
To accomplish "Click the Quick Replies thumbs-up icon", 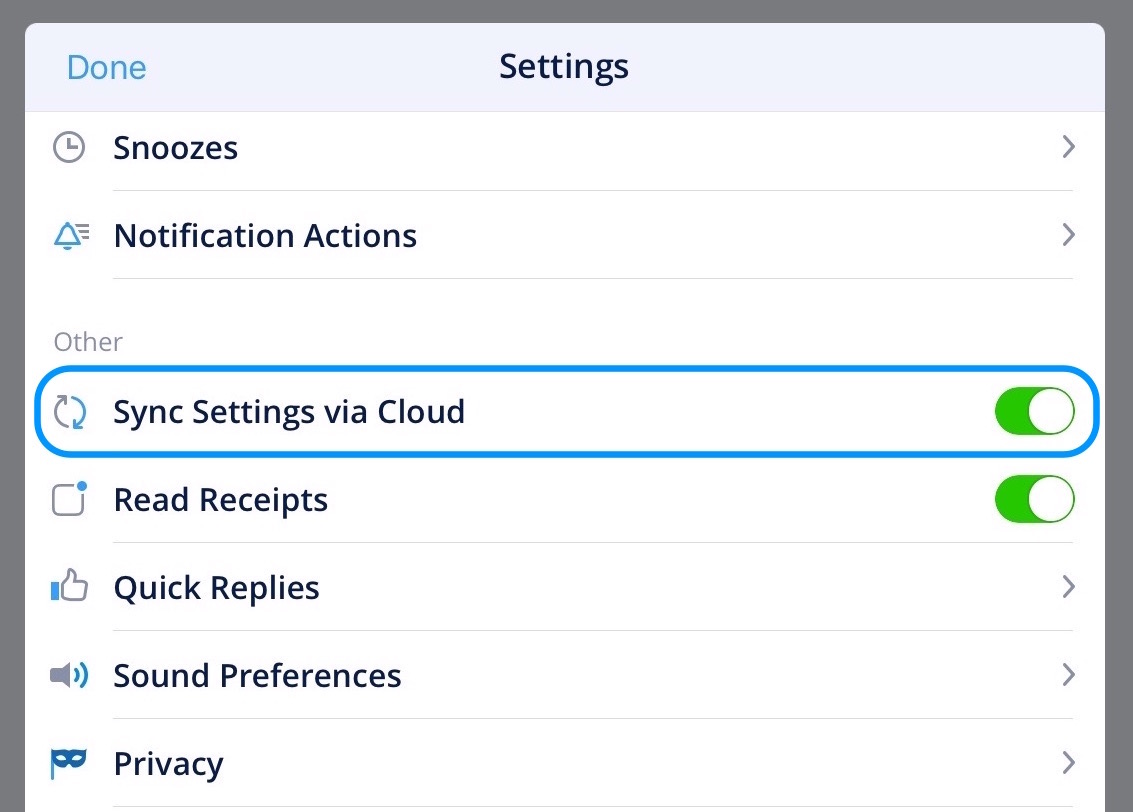I will click(x=70, y=588).
